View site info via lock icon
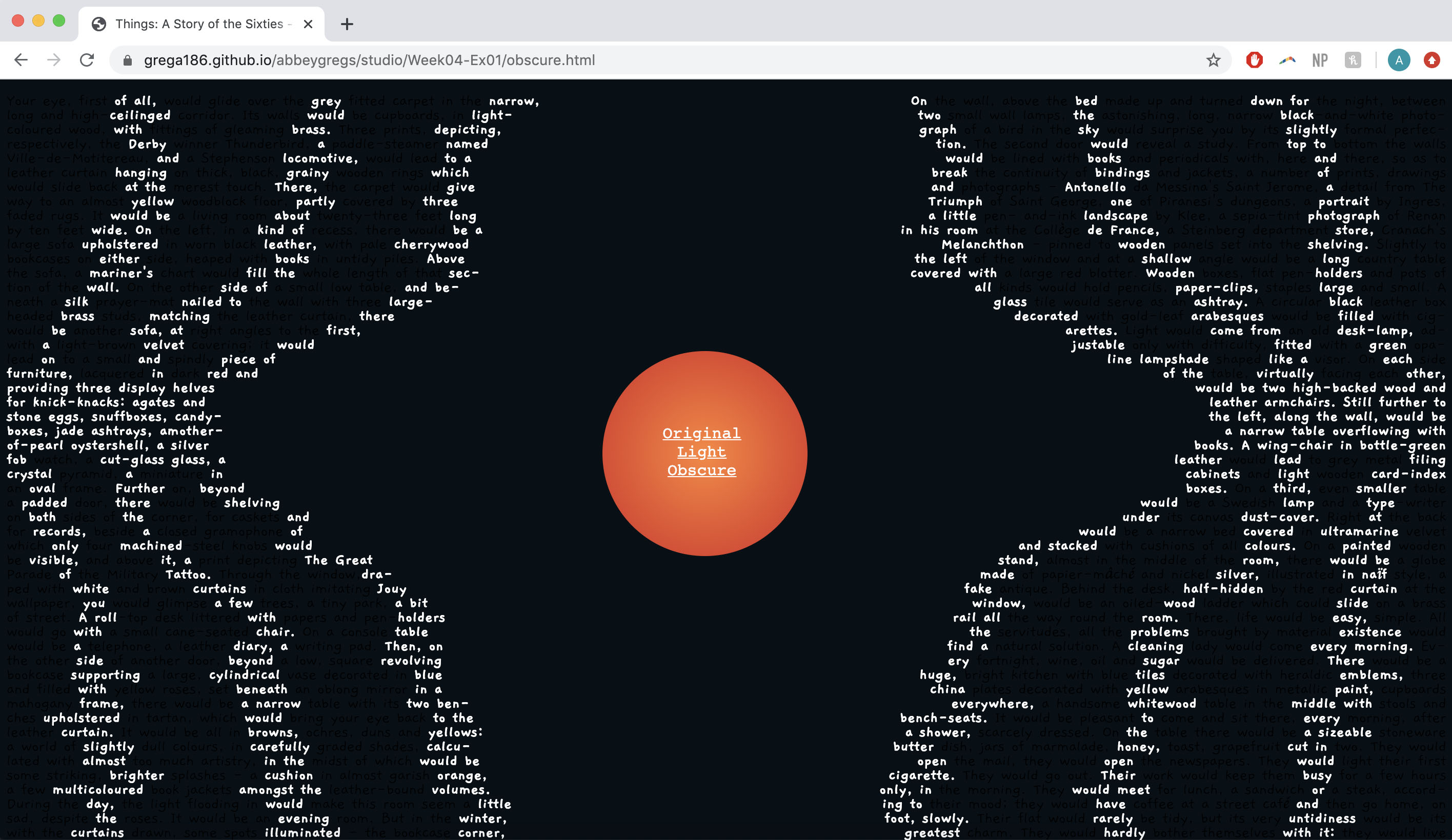 tap(128, 60)
